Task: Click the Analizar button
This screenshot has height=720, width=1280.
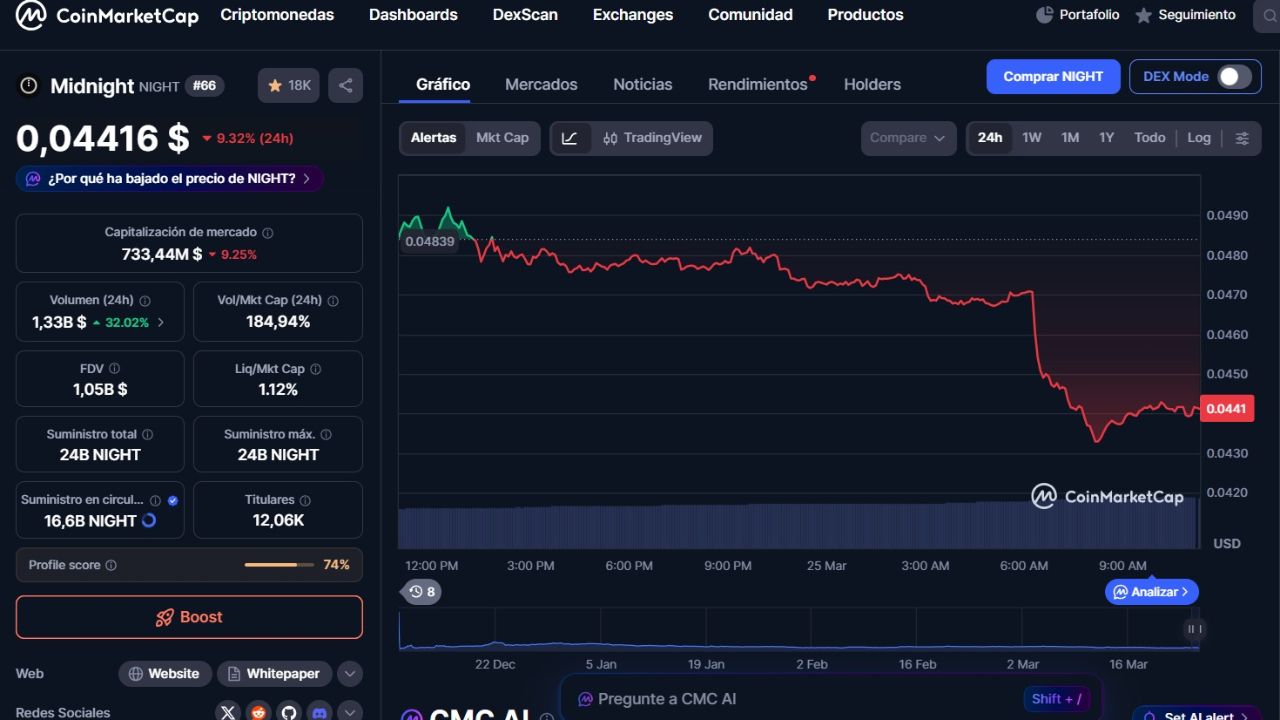Action: [1152, 592]
